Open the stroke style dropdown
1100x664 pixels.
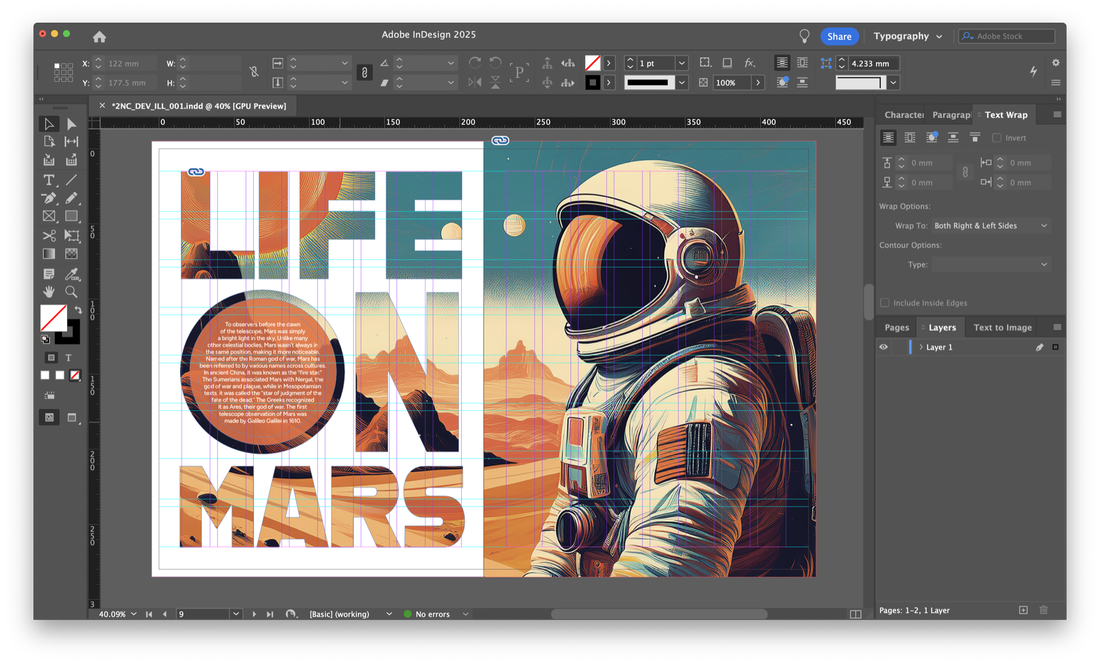[681, 83]
